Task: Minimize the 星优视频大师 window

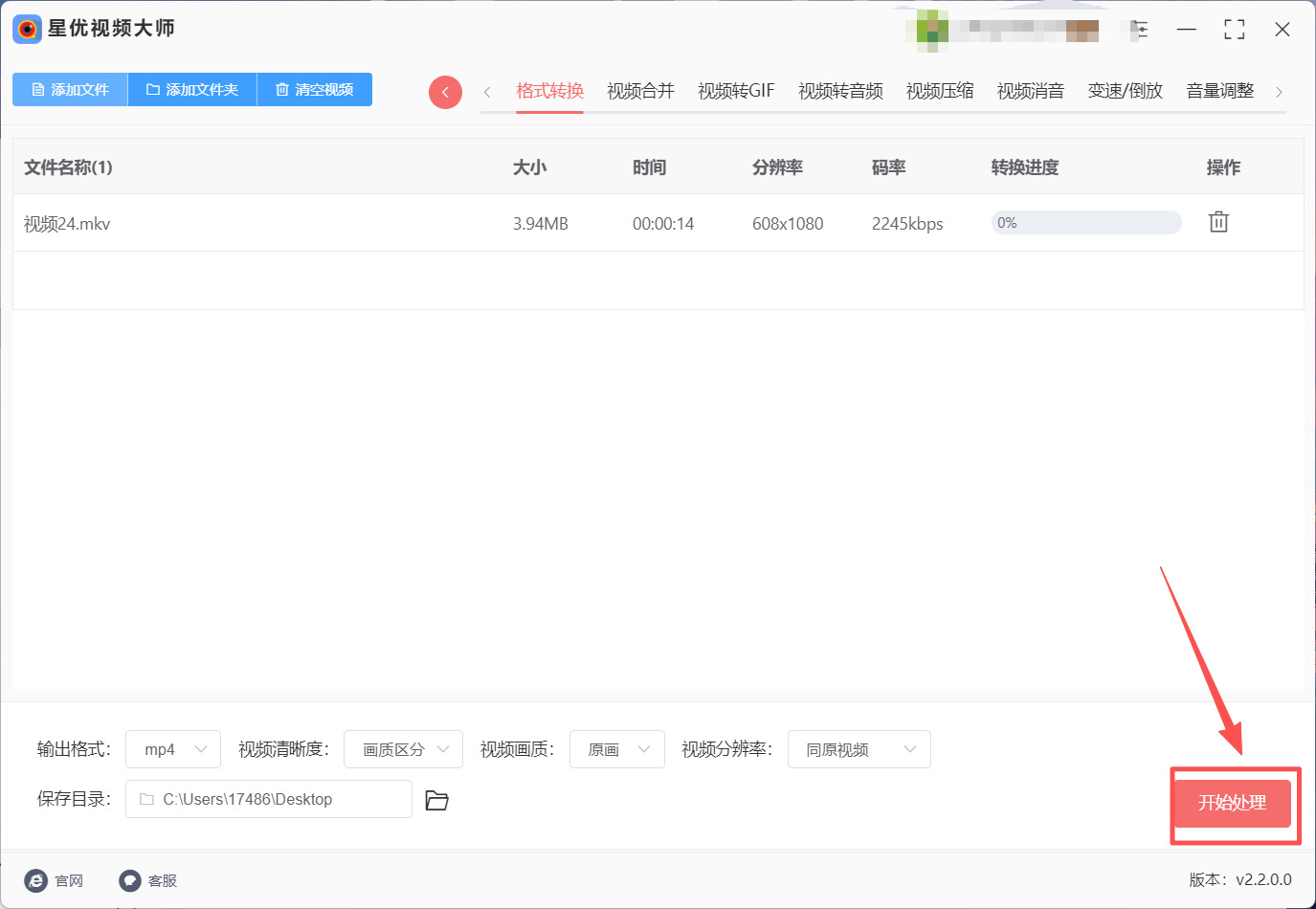Action: click(x=1187, y=30)
